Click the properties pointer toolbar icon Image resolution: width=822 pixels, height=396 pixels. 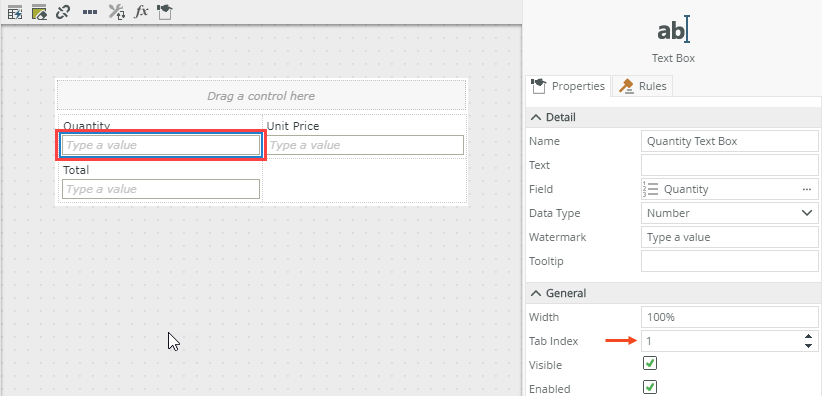(165, 12)
